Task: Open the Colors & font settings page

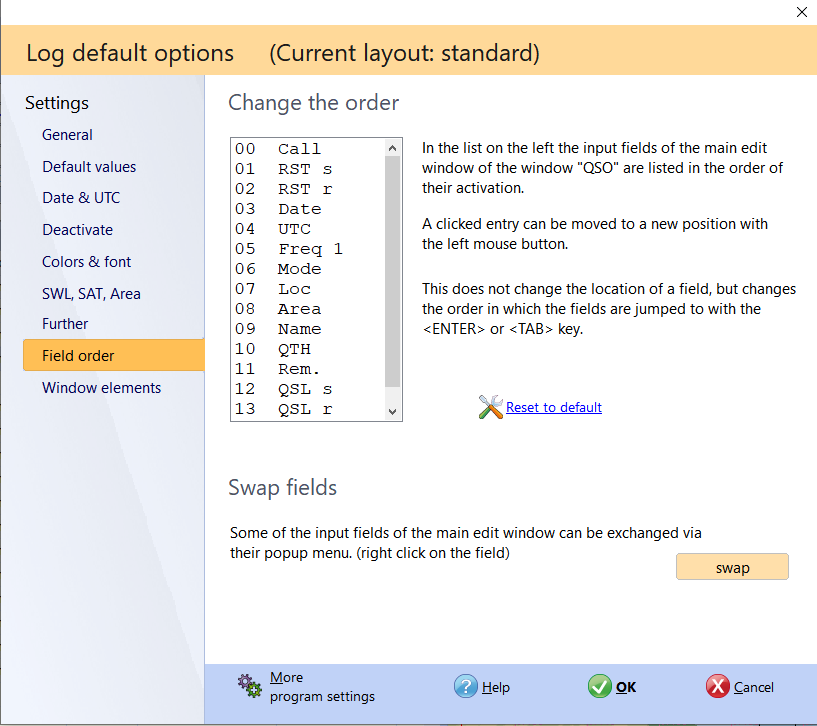Action: 86,262
